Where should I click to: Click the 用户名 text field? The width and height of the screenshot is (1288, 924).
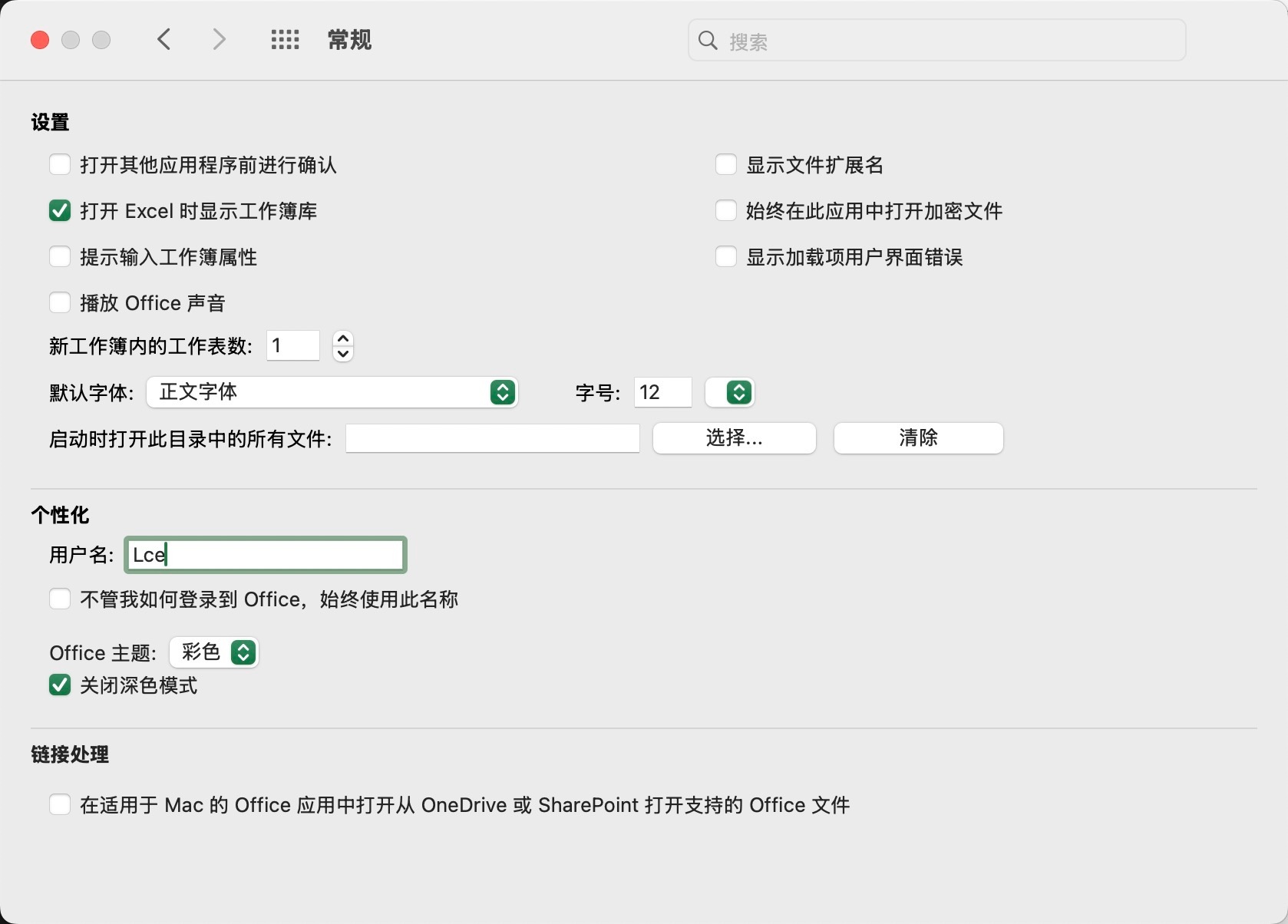tap(266, 555)
